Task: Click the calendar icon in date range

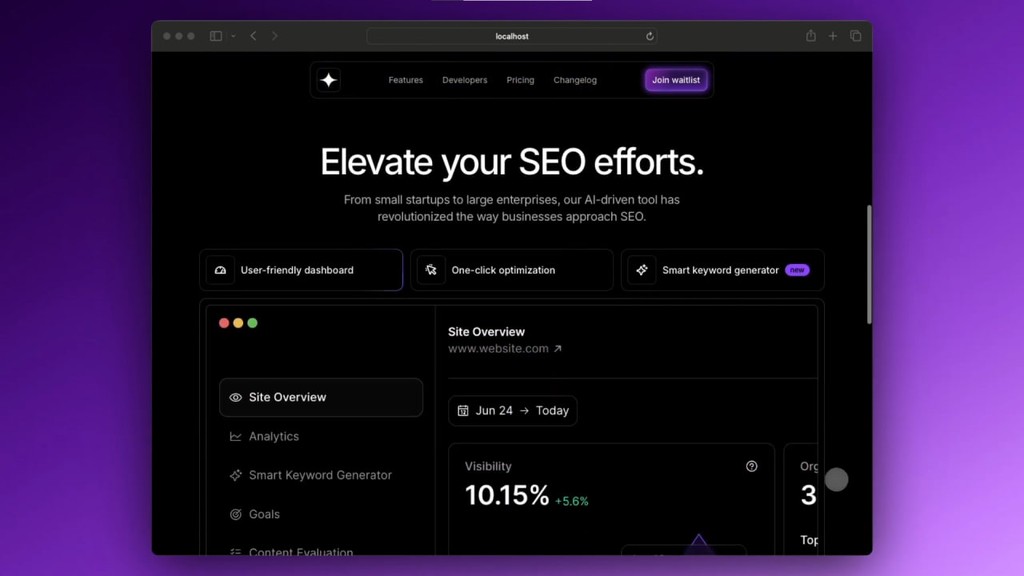Action: (463, 411)
